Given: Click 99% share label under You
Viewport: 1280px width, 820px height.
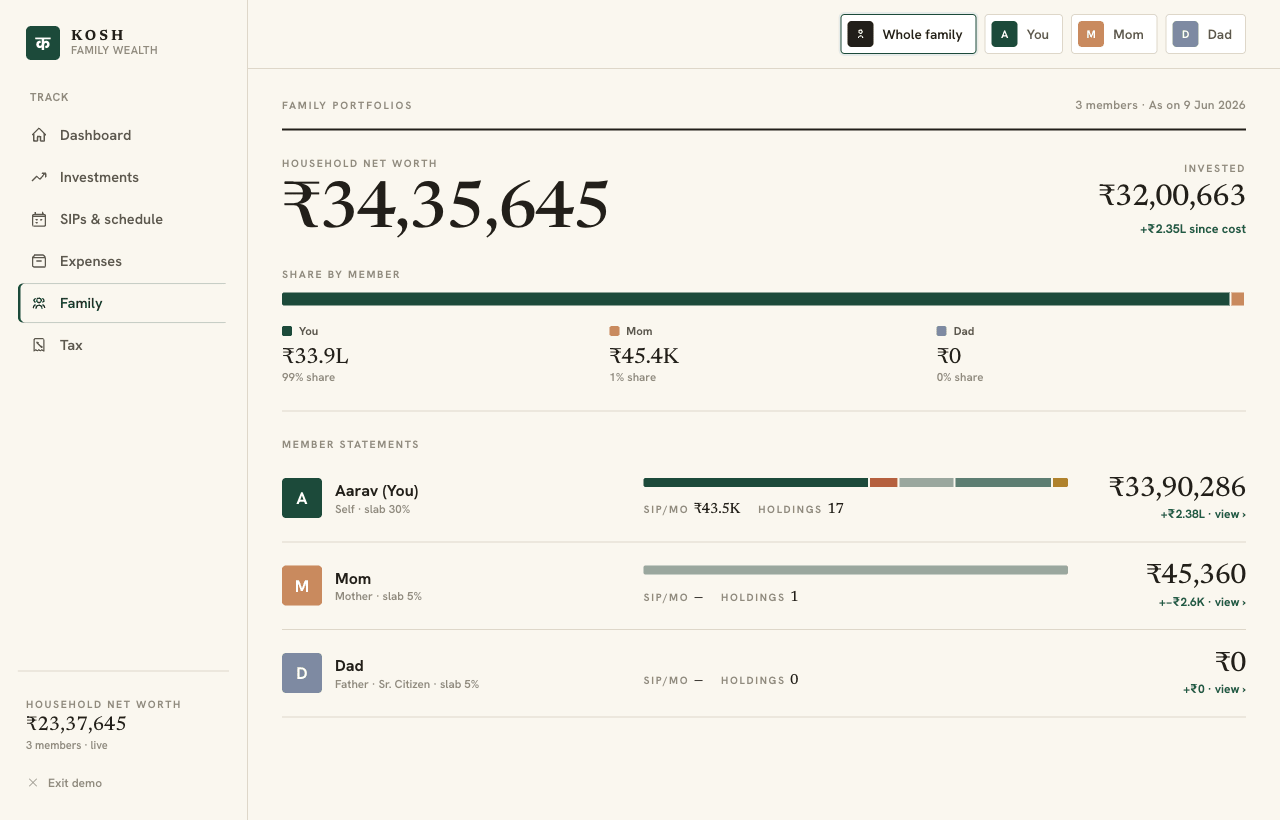Looking at the screenshot, I should (308, 377).
